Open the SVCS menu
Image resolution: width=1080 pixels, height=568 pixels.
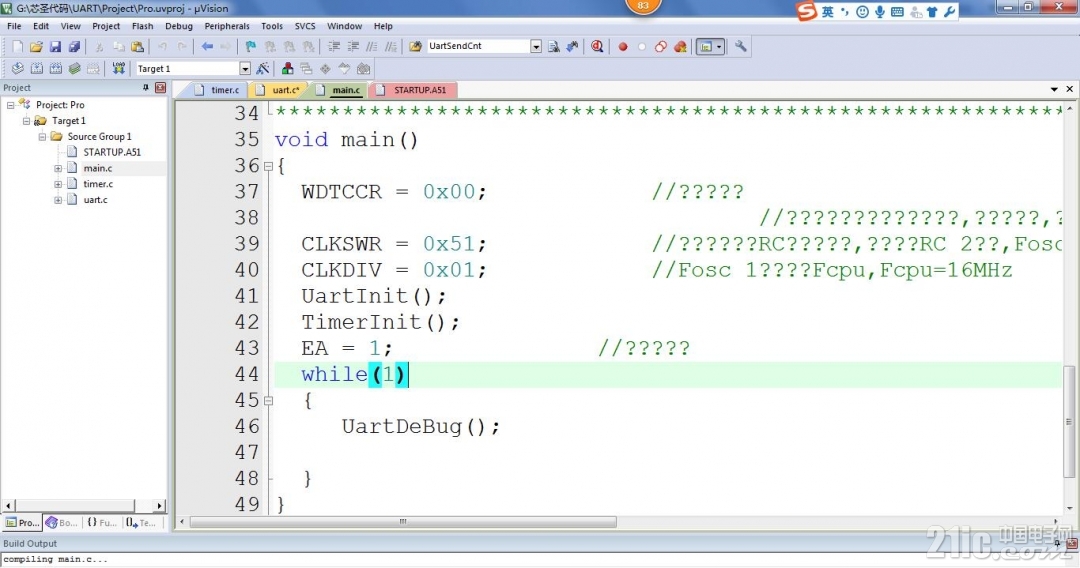click(305, 26)
